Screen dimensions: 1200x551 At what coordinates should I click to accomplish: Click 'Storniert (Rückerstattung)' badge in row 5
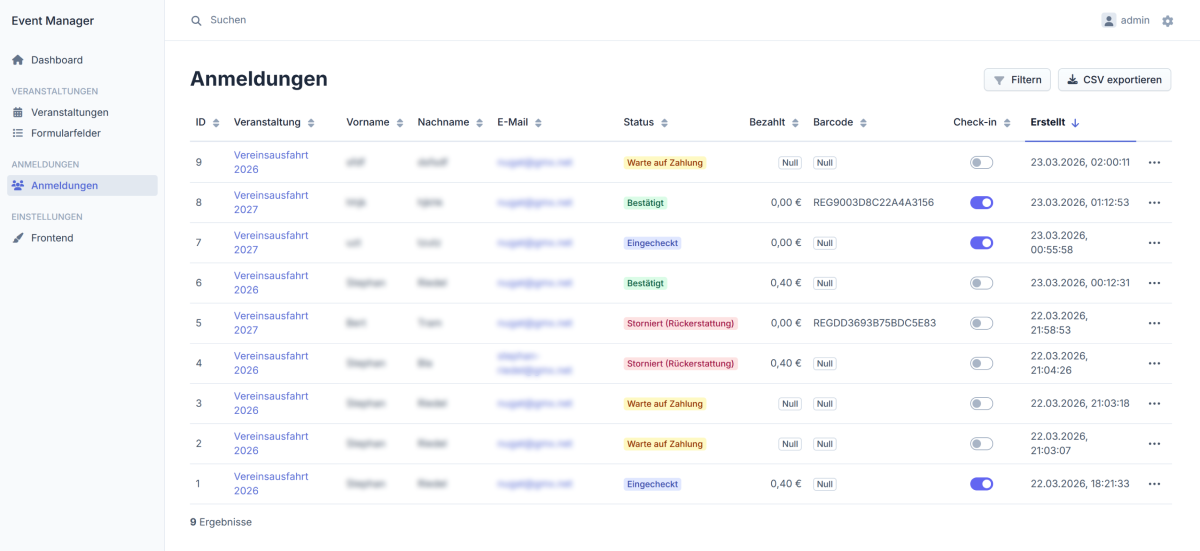coord(681,323)
